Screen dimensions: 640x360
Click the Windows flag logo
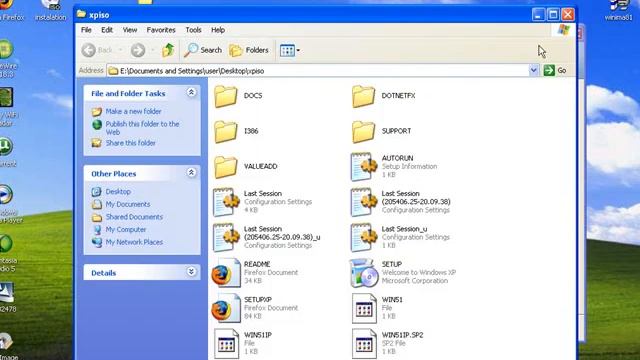563,30
